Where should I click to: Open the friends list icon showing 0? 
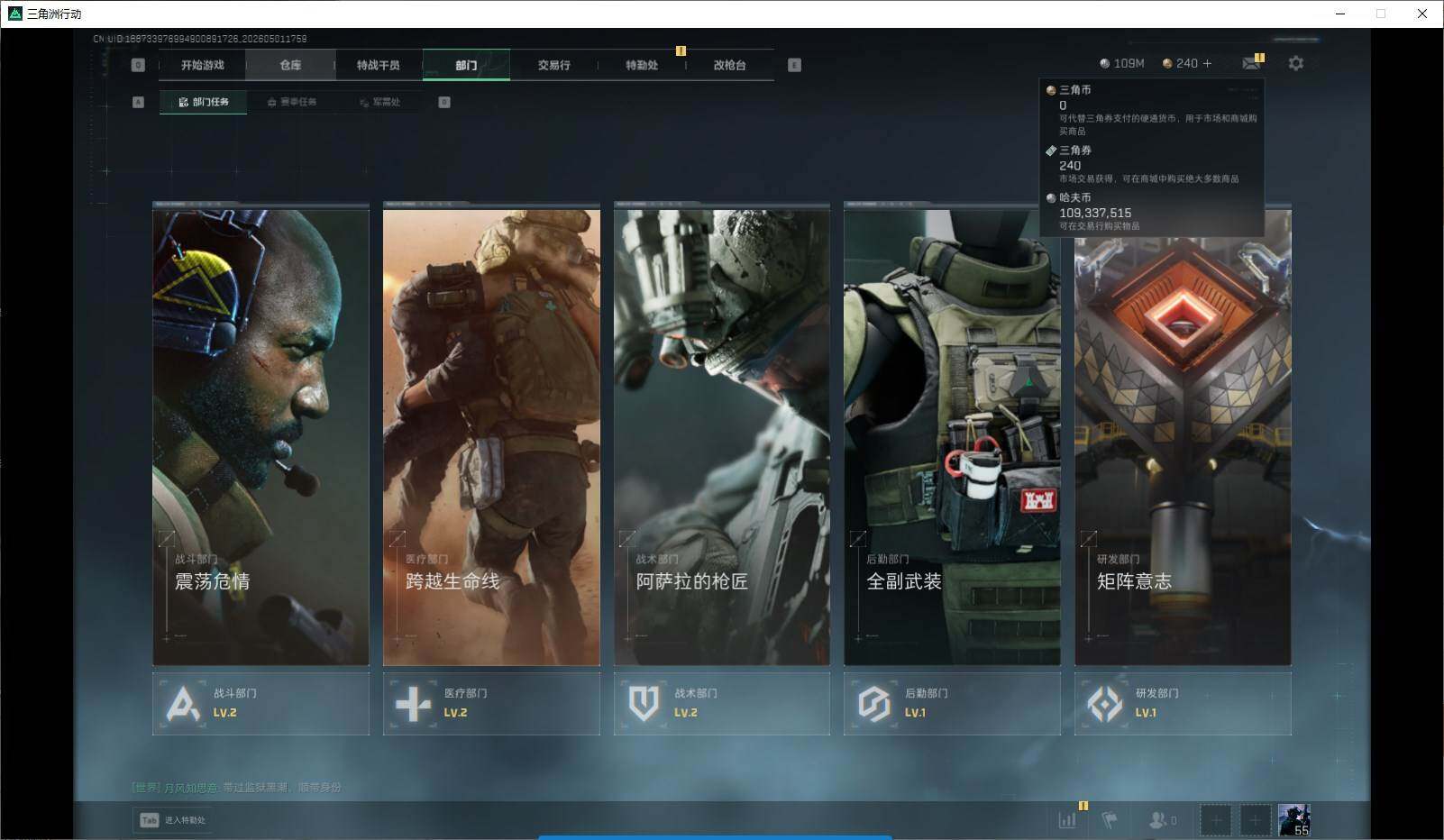click(1163, 820)
